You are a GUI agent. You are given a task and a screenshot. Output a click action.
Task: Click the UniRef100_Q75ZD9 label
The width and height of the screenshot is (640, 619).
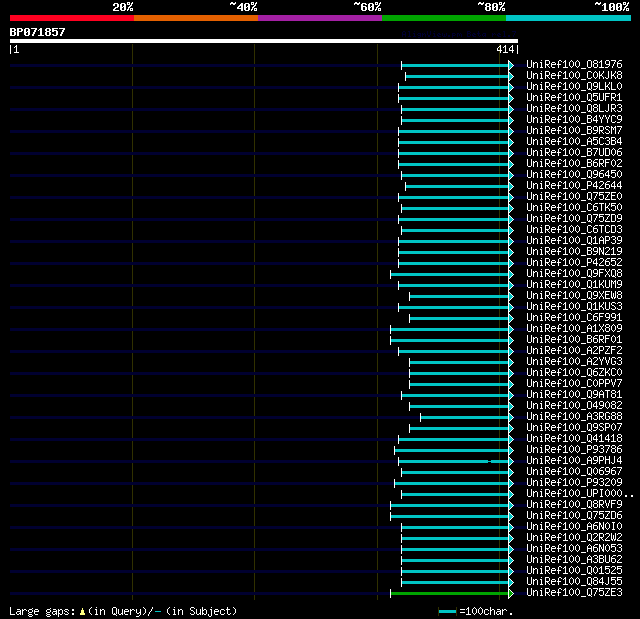pyautogui.click(x=574, y=219)
